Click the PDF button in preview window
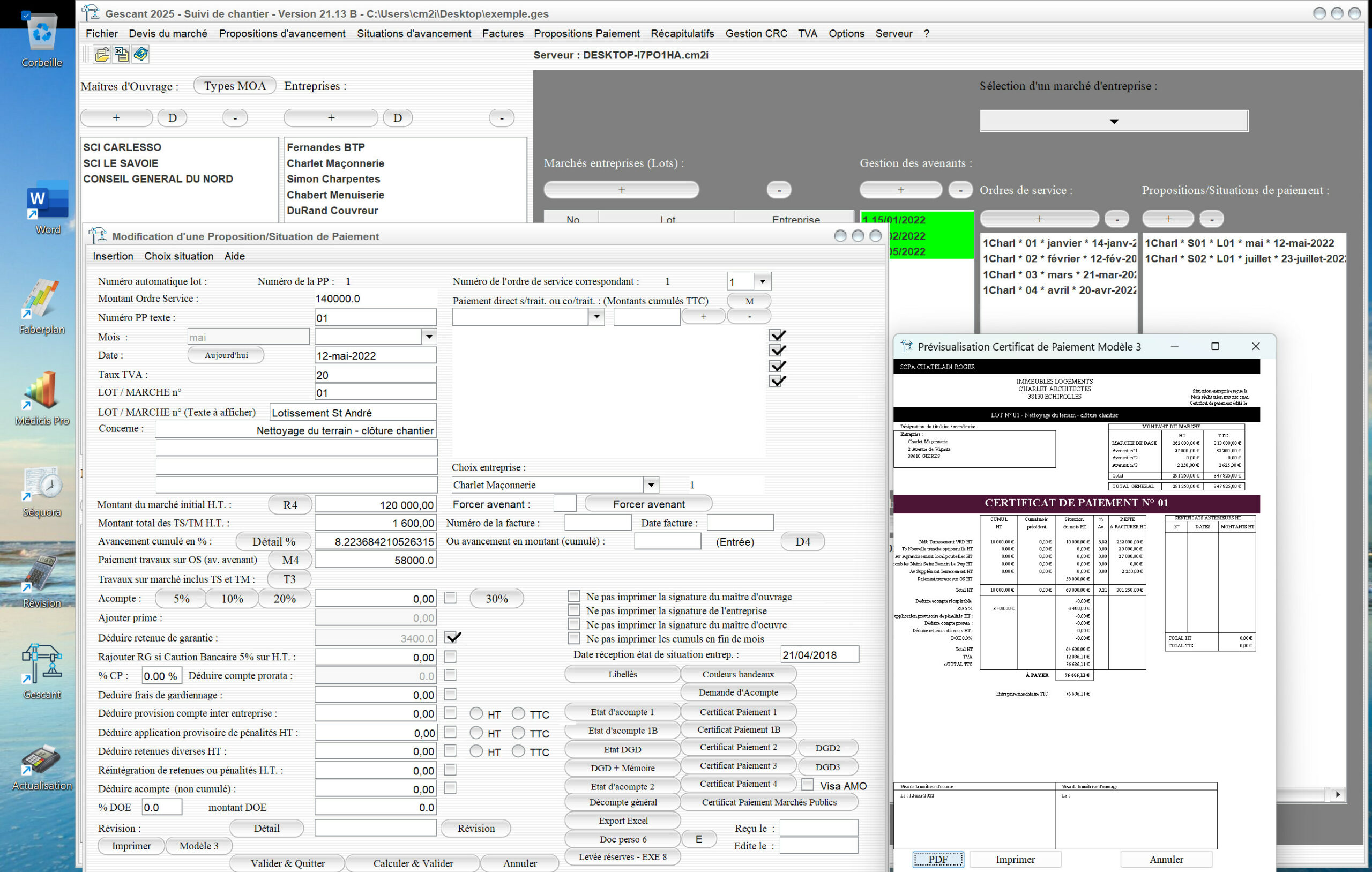The height and width of the screenshot is (872, 1372). click(937, 859)
